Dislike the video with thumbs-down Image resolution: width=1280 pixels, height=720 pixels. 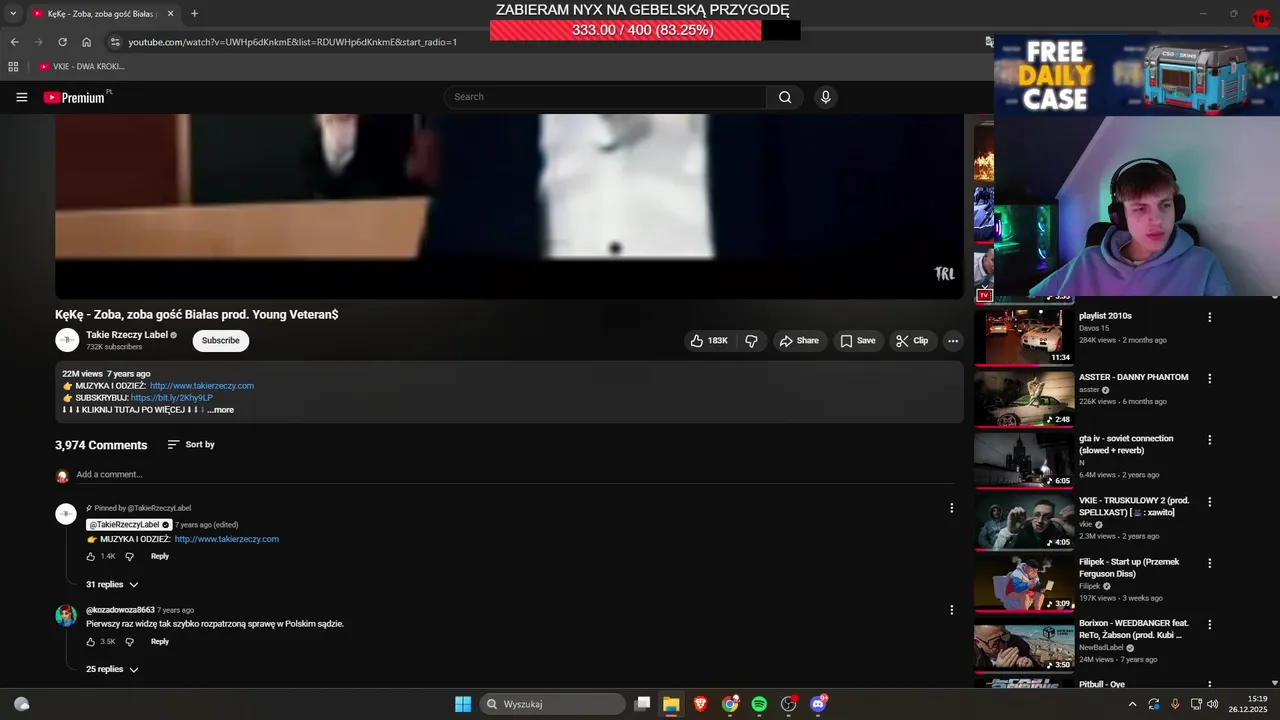click(x=752, y=341)
